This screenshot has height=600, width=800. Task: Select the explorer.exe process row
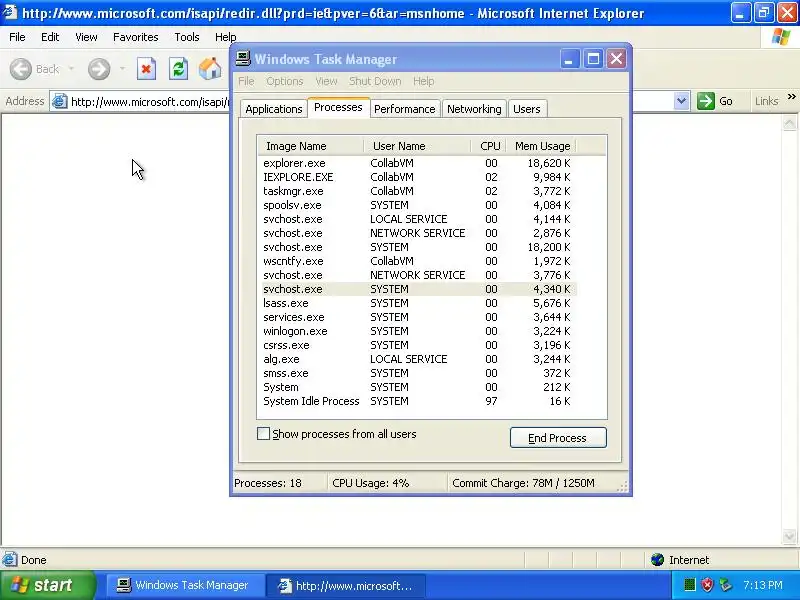(418, 163)
